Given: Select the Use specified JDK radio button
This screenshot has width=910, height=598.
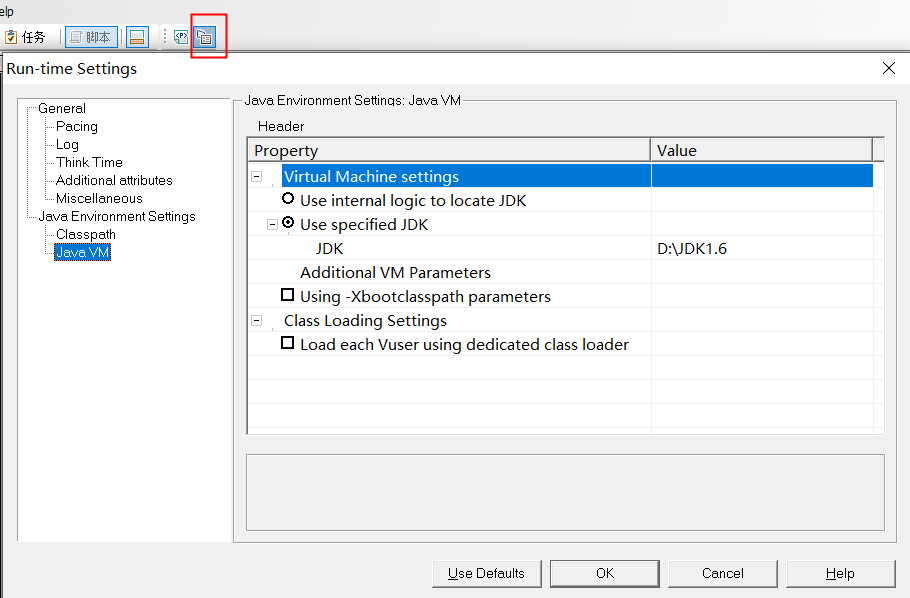Looking at the screenshot, I should click(x=288, y=223).
